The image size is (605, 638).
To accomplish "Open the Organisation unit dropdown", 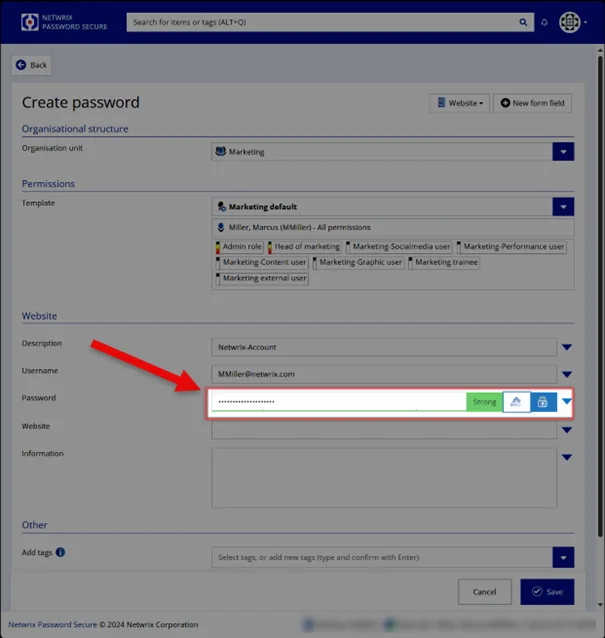I will [563, 152].
